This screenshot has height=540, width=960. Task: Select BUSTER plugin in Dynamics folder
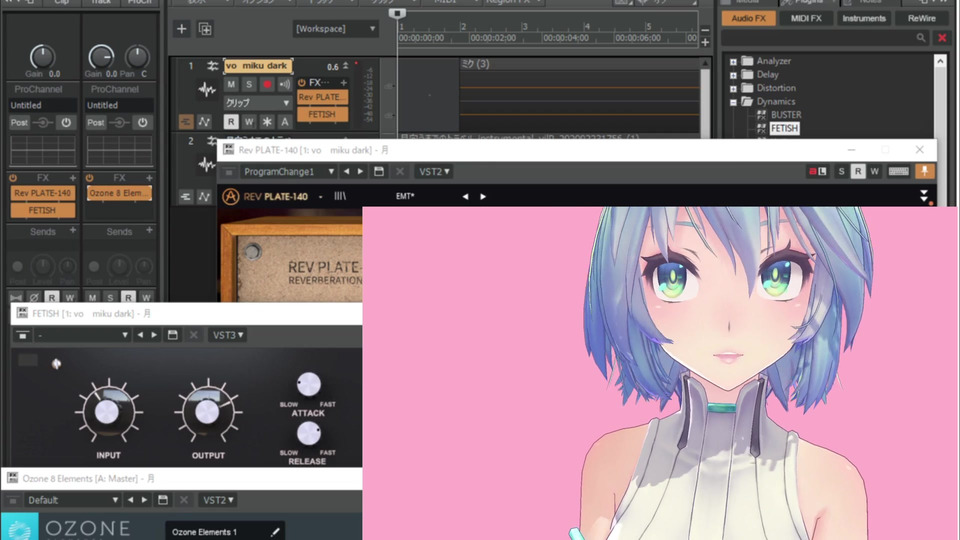786,115
